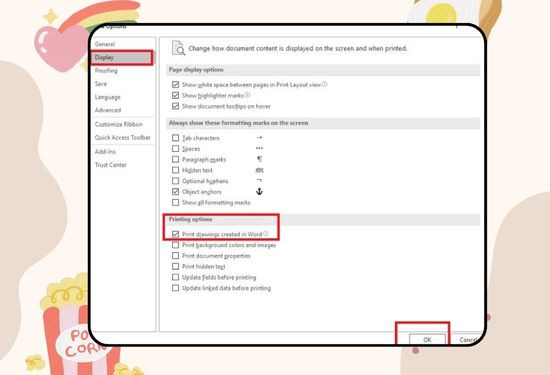
Task: Select the Display category
Action: [x=122, y=58]
